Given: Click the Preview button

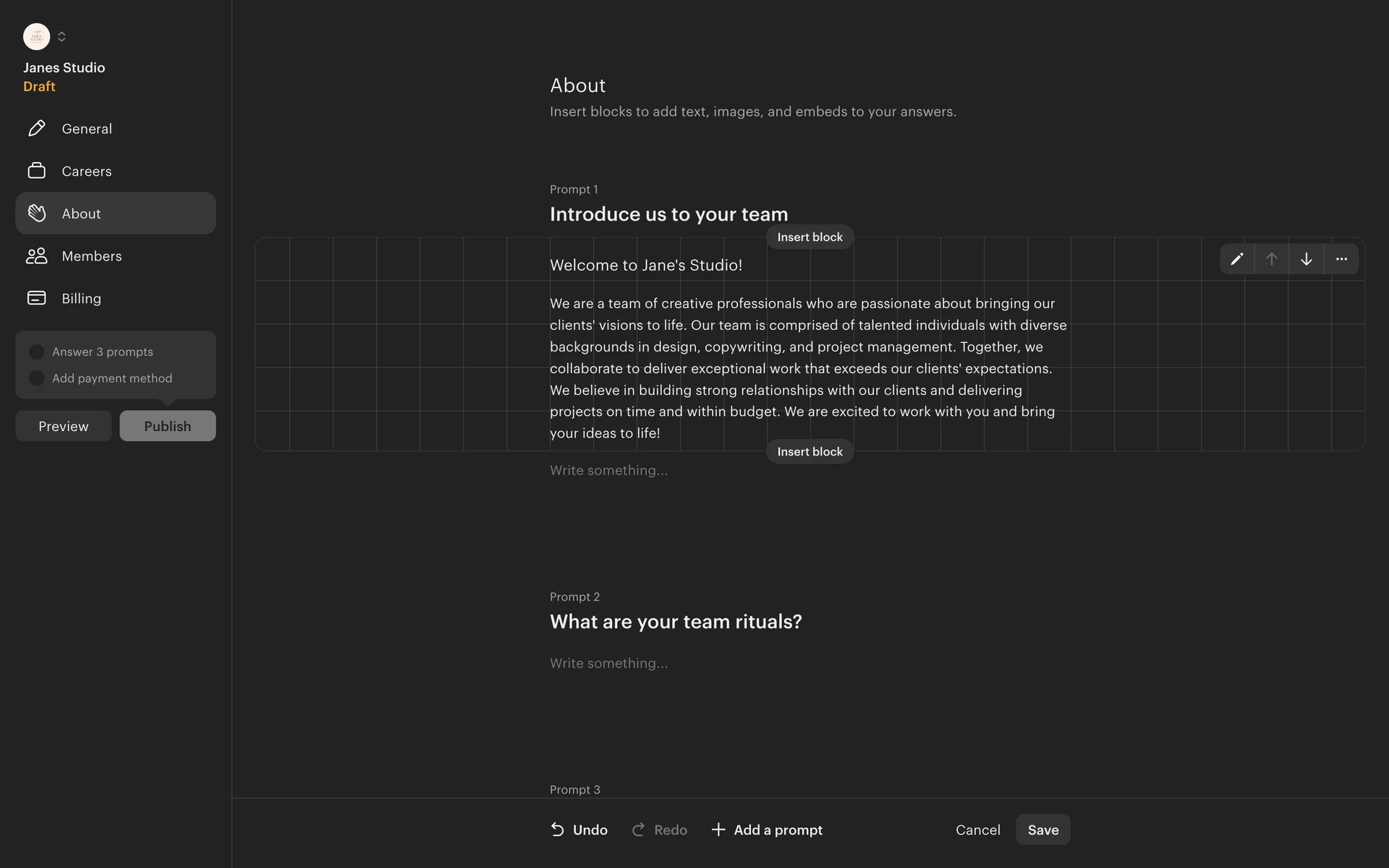Looking at the screenshot, I should coord(64,426).
